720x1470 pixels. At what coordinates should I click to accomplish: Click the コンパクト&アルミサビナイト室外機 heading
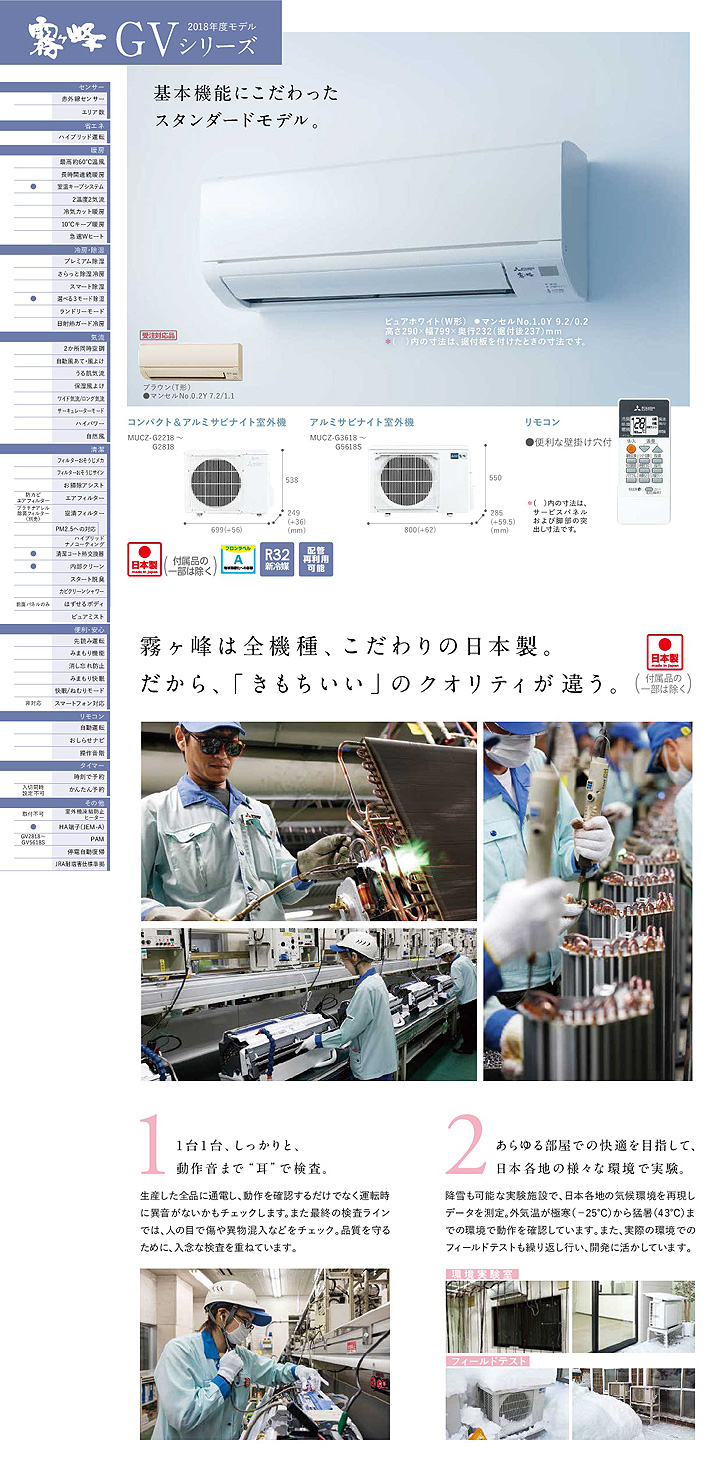206,423
